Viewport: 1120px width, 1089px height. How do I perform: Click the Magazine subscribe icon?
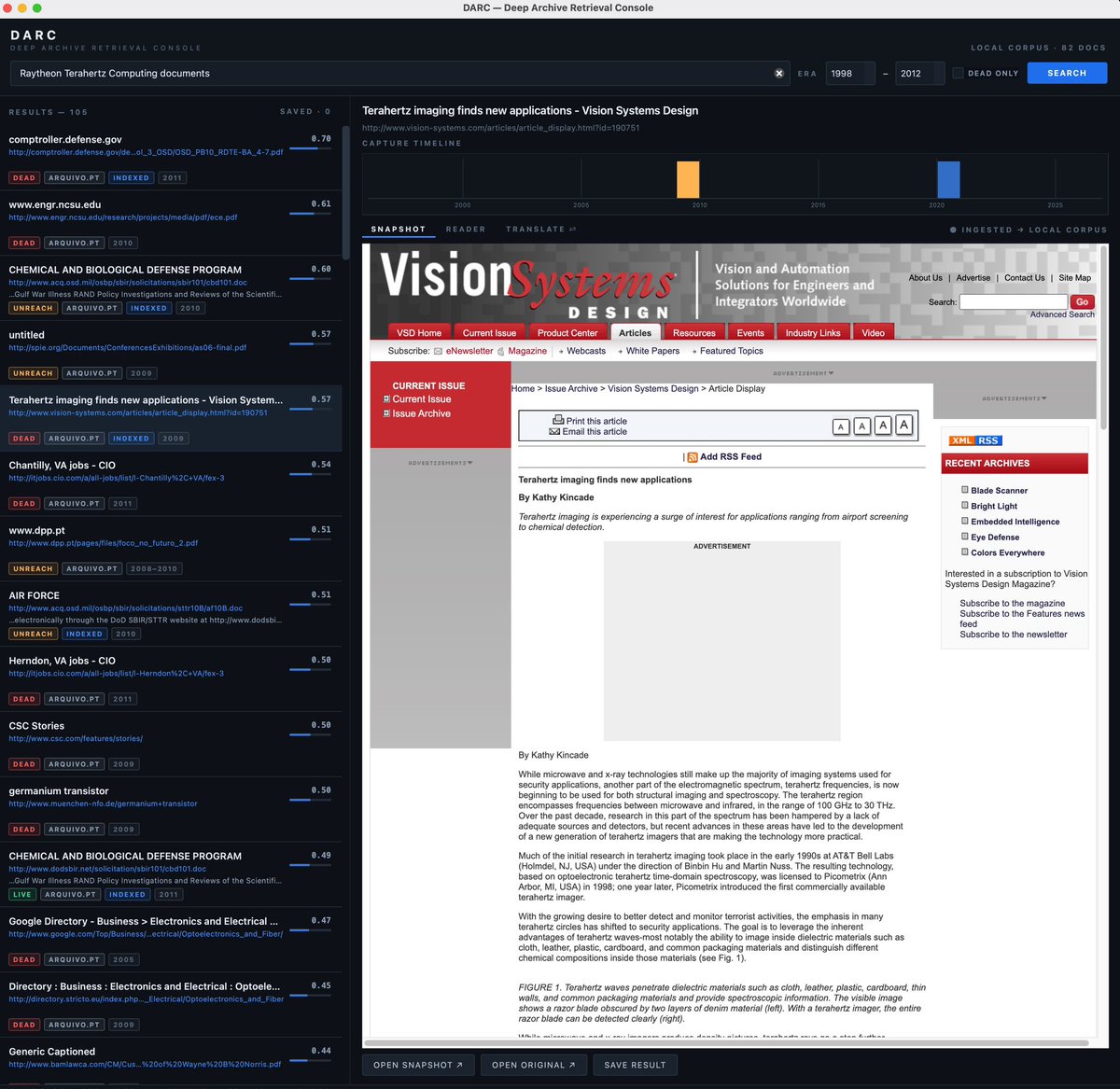[501, 351]
